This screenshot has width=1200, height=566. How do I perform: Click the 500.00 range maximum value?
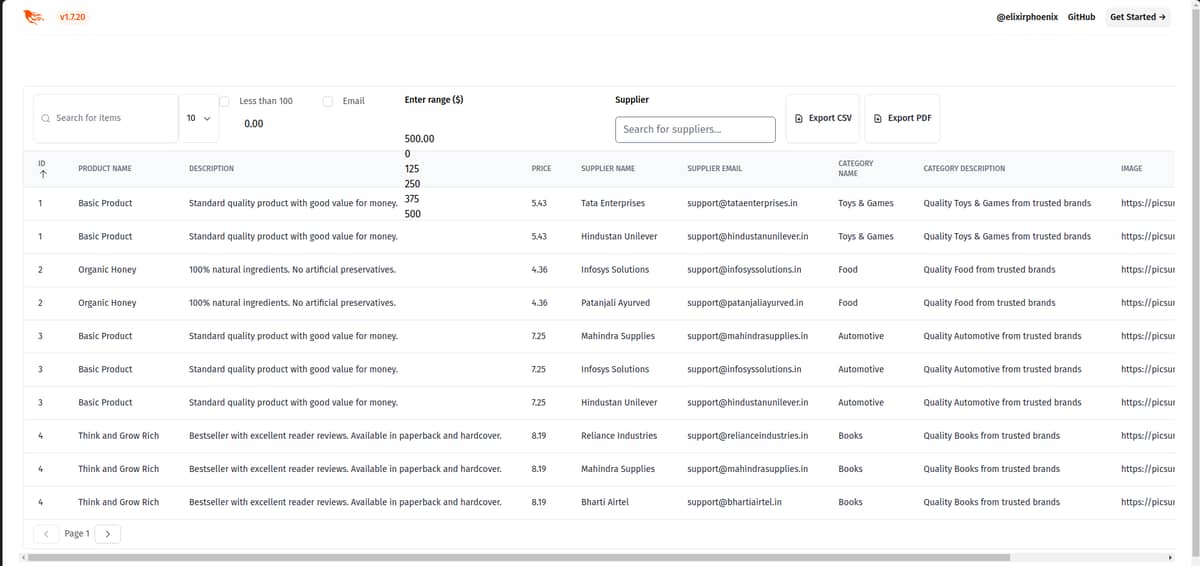point(420,139)
